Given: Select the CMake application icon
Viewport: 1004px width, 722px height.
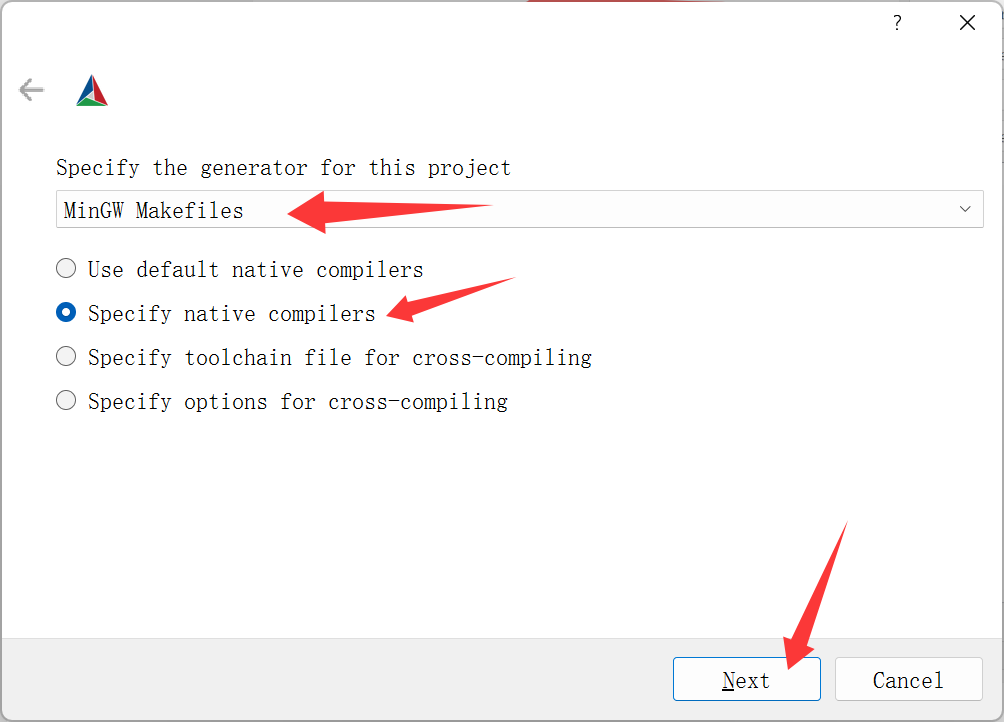Looking at the screenshot, I should point(91,89).
